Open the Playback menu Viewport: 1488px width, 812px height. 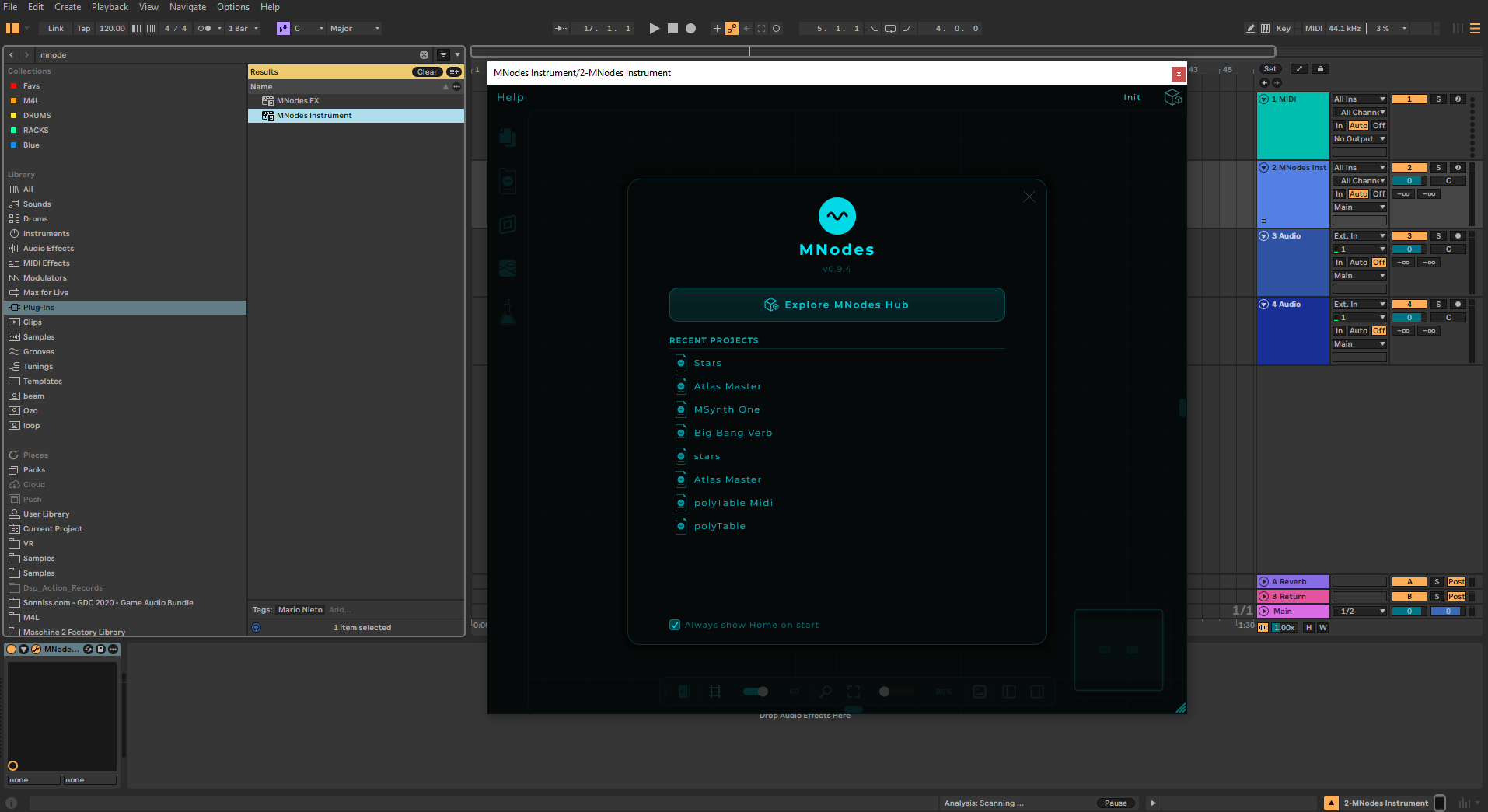tap(110, 7)
